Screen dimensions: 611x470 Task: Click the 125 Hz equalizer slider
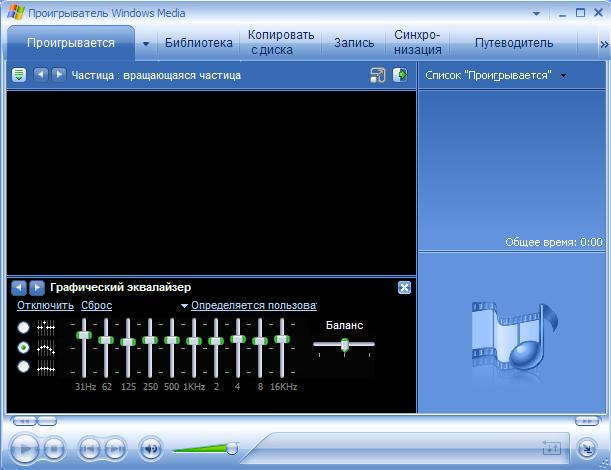(128, 342)
